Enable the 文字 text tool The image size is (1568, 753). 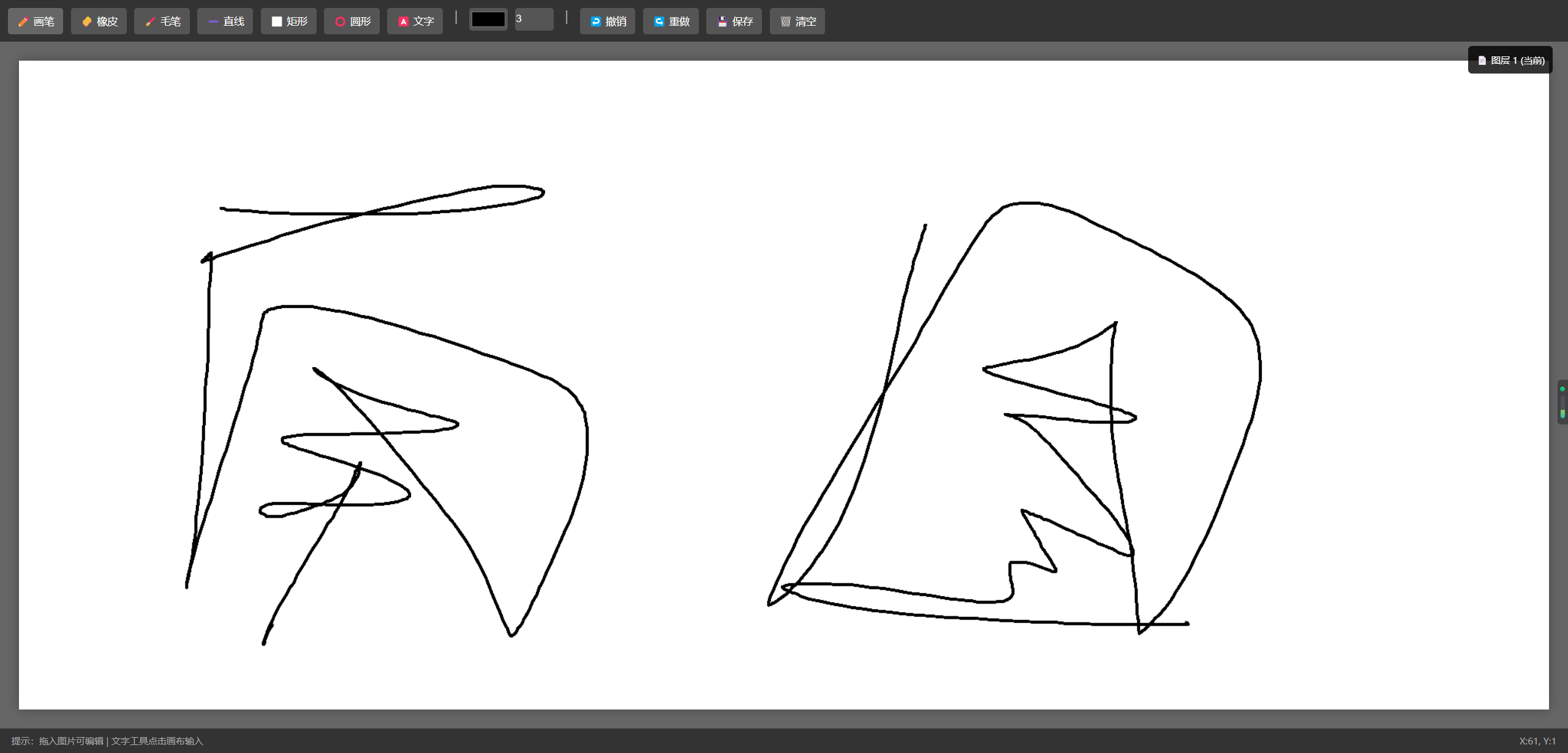point(415,21)
